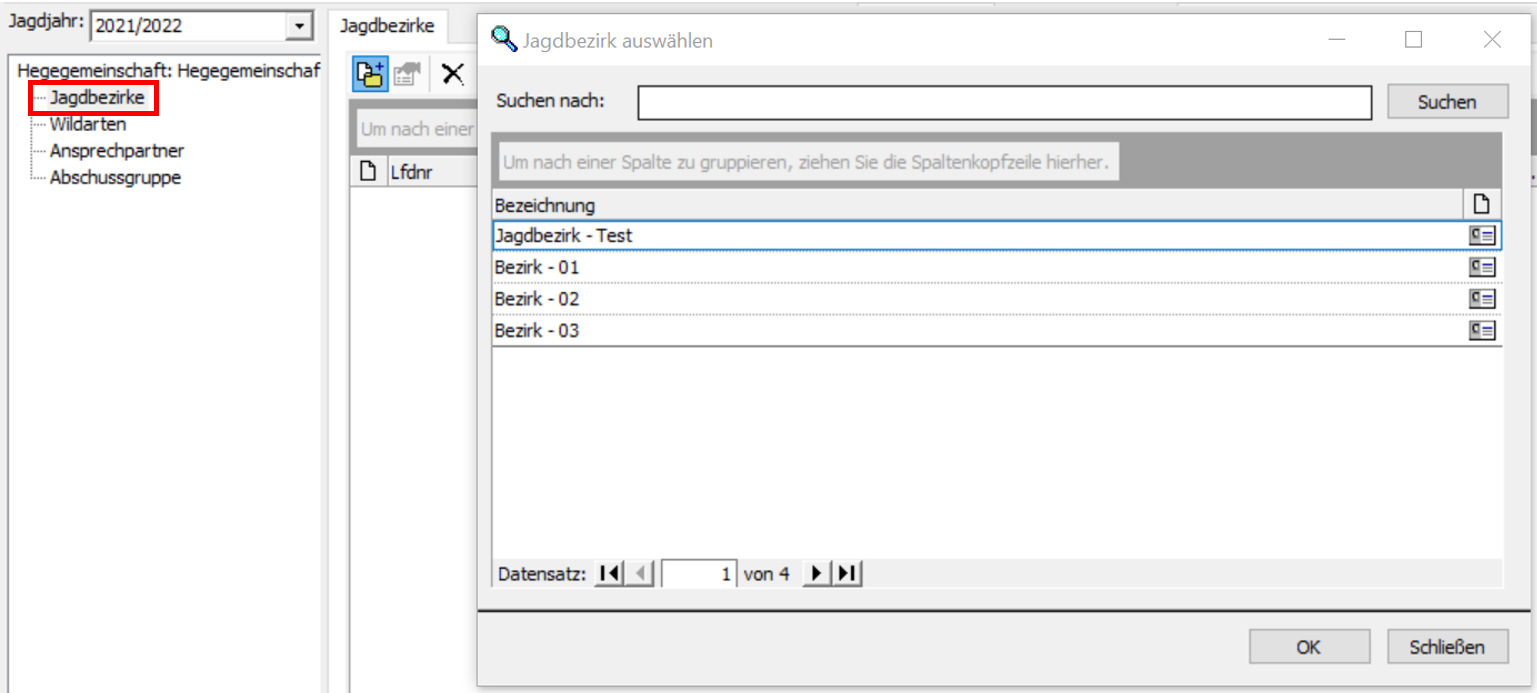Go to the next record in navigator

click(x=817, y=574)
